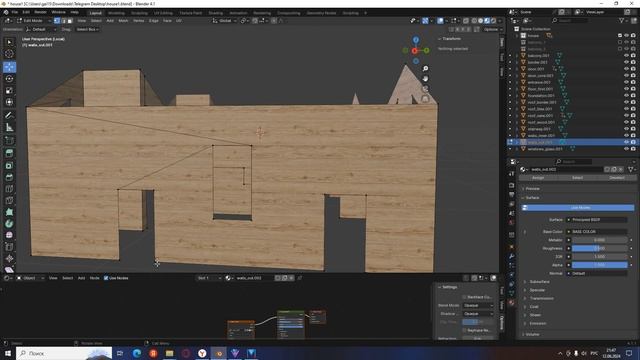Select the Inset Faces tool
Viewport: 640px width, 360px height.
tap(9, 165)
